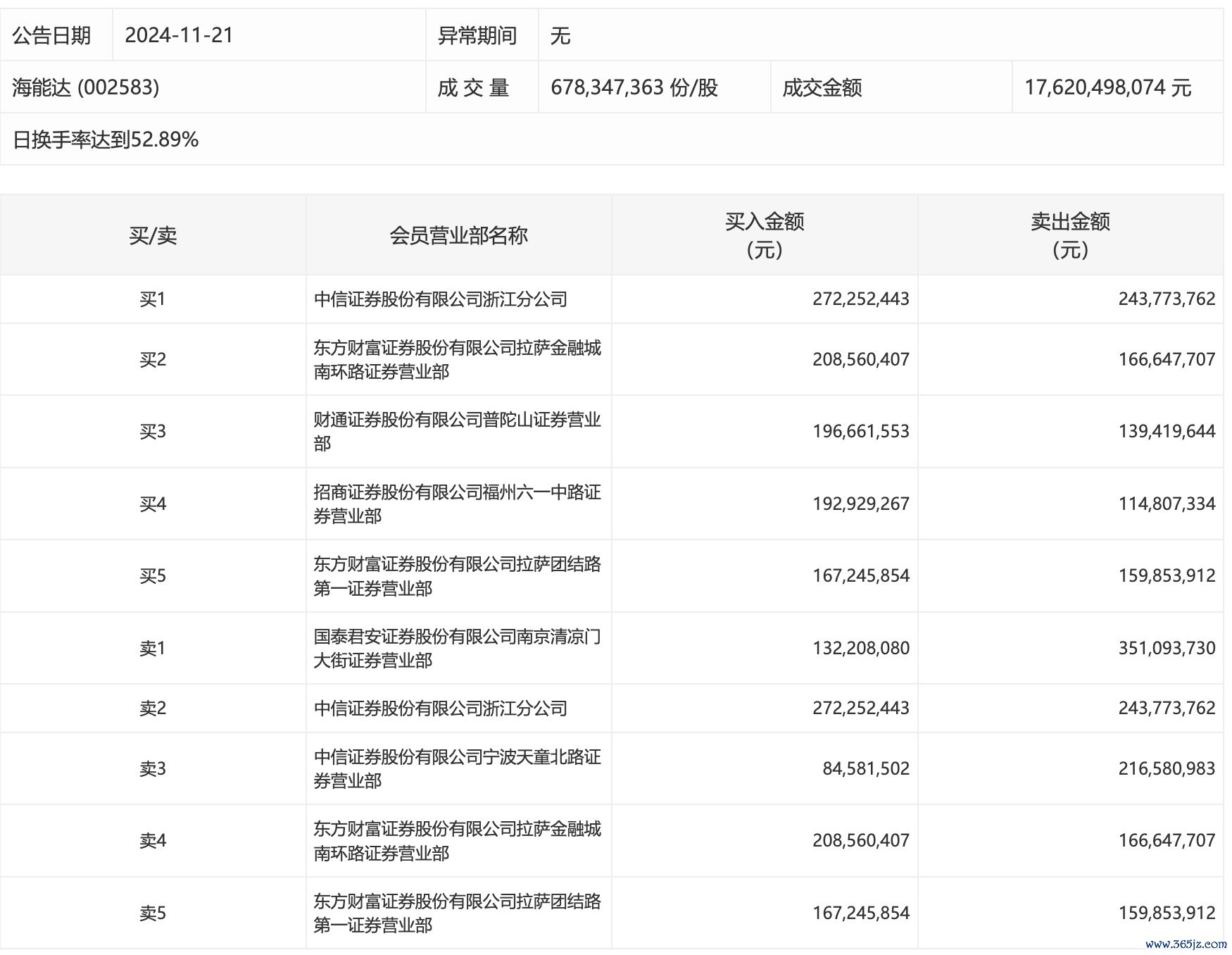Select the 买5 row label

tap(153, 575)
